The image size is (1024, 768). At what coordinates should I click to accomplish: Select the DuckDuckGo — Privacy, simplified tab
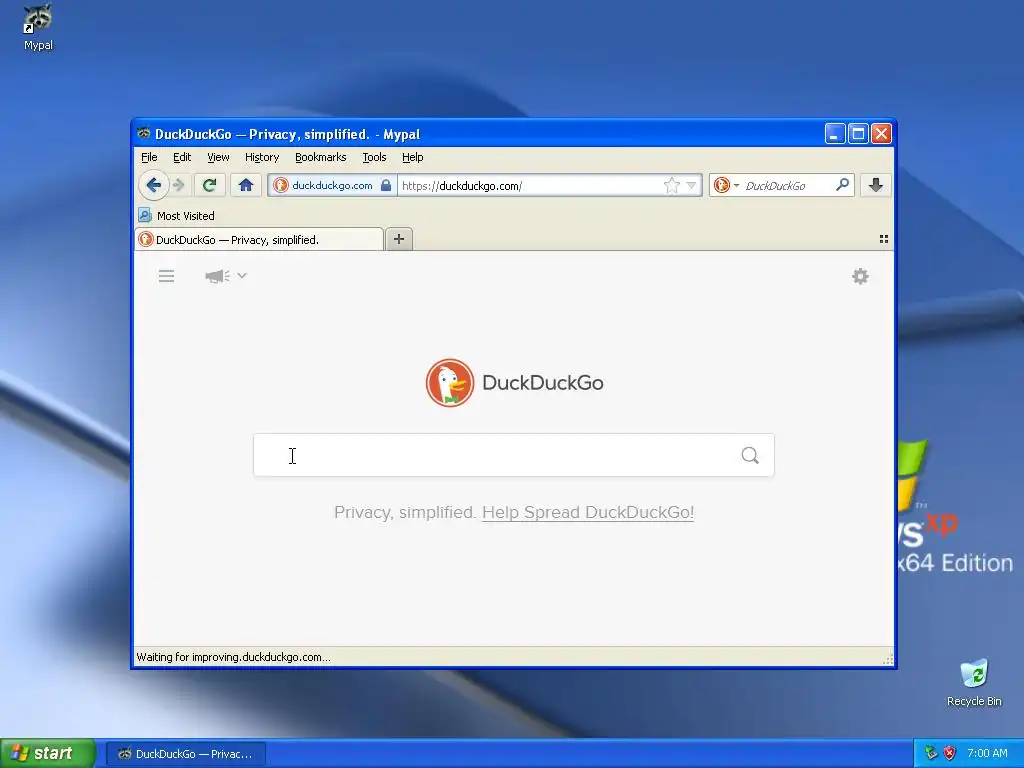tap(259, 240)
